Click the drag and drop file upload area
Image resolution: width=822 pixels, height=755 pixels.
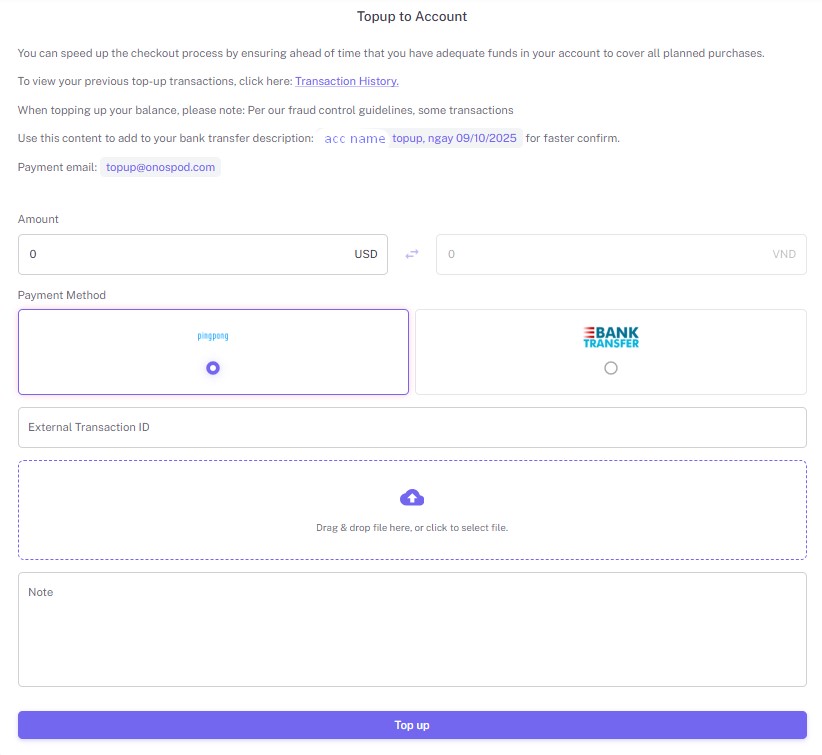[412, 509]
